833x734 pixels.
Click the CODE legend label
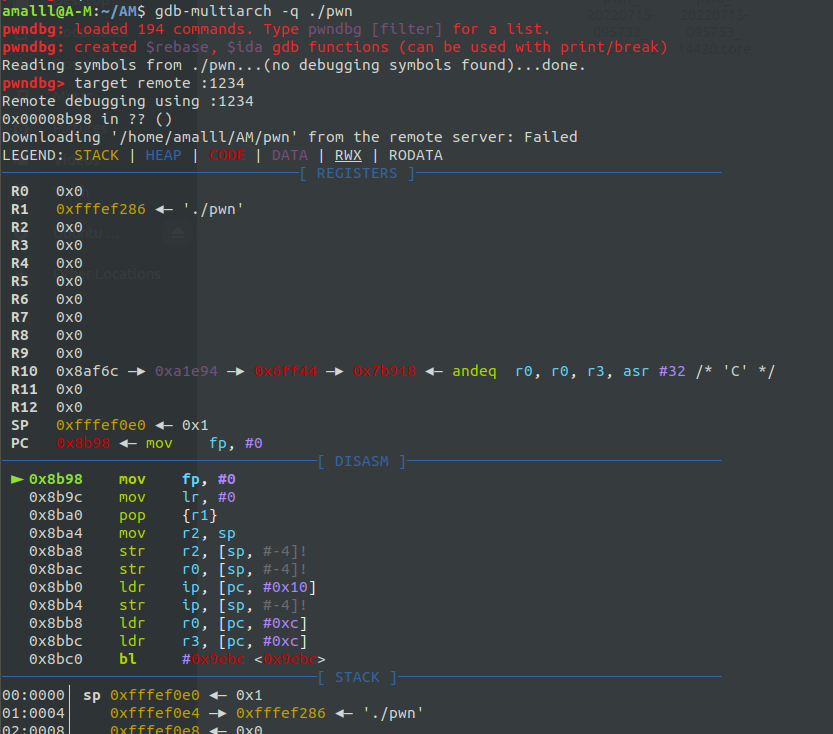coord(227,155)
